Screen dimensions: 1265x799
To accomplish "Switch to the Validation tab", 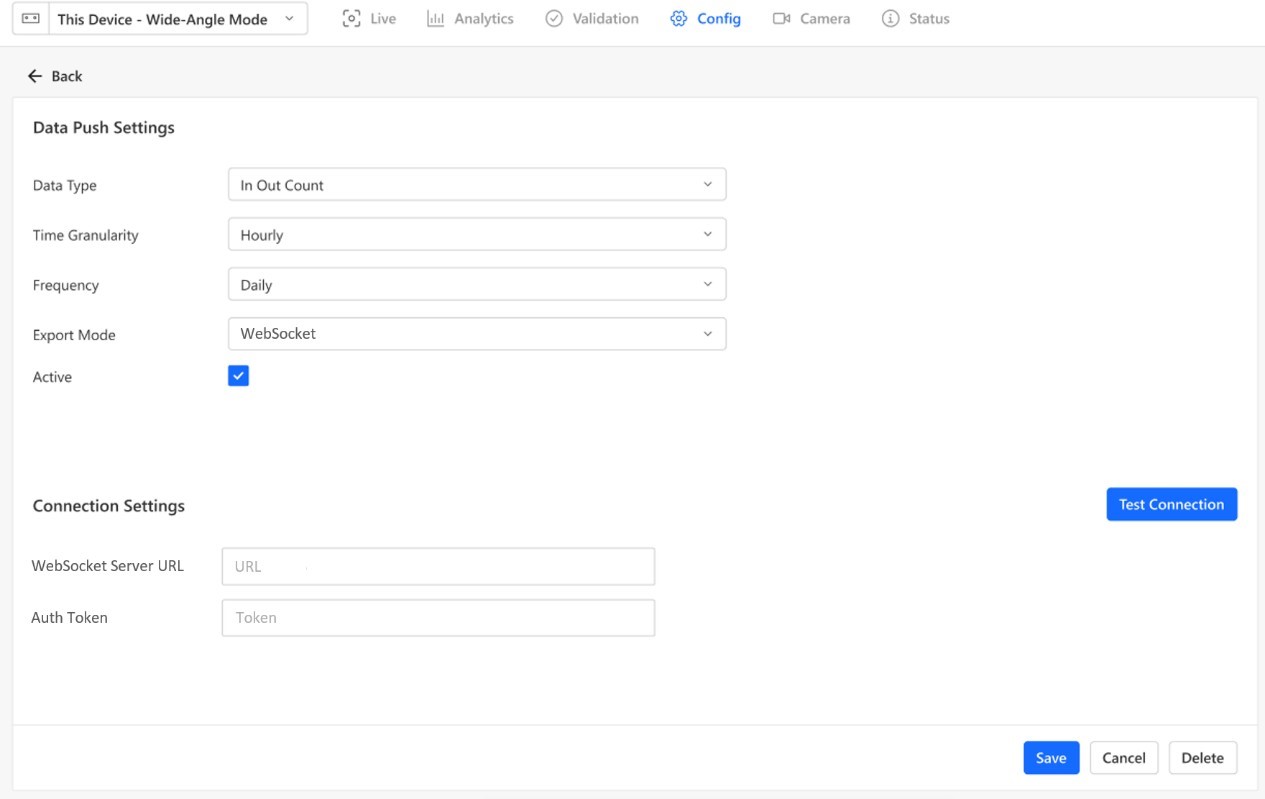I will coord(592,18).
